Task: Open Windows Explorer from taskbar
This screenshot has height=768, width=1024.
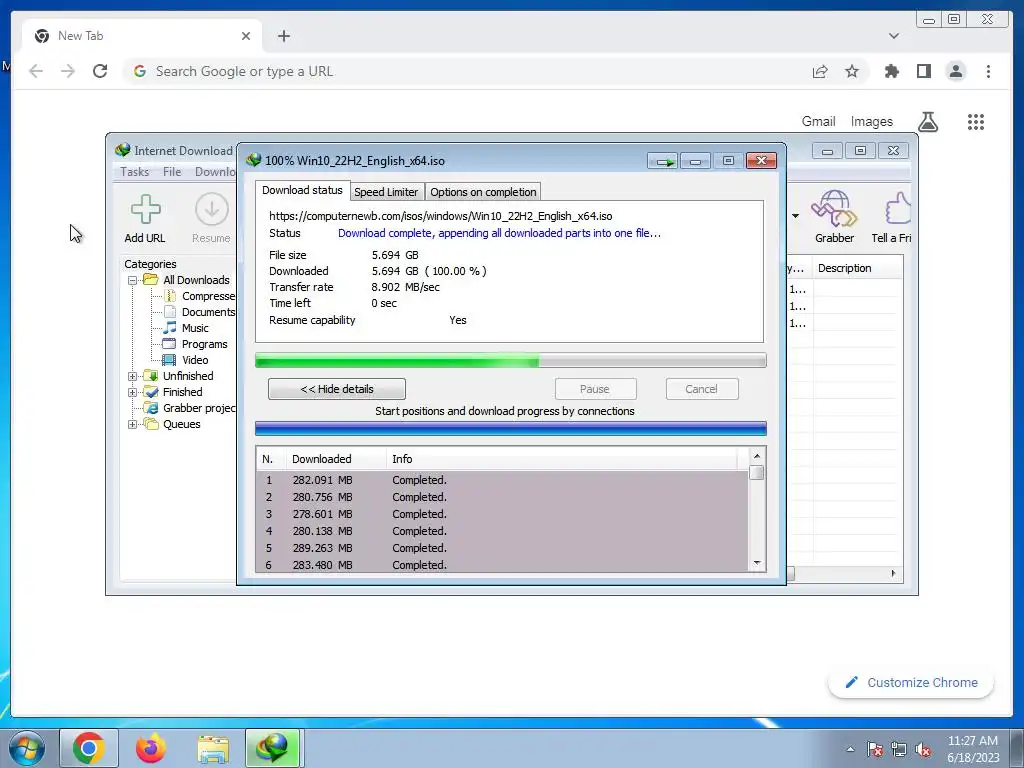Action: pyautogui.click(x=213, y=748)
